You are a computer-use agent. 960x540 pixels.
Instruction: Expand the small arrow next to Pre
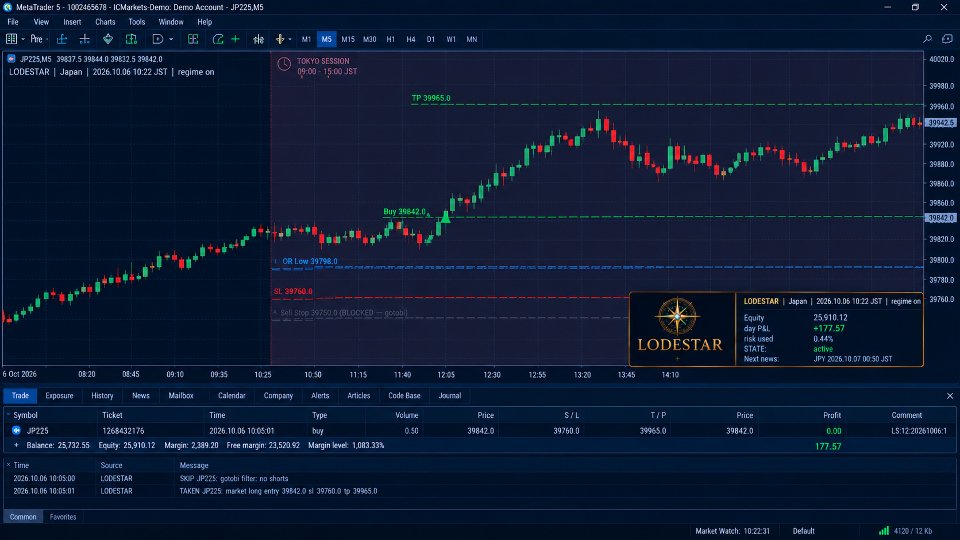47,39
